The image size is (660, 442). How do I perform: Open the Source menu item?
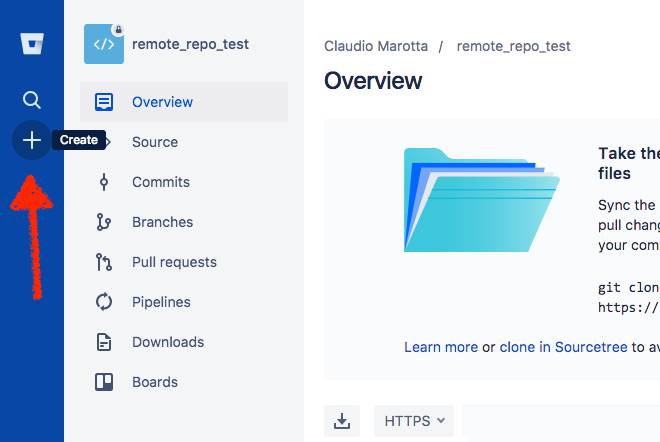(155, 142)
